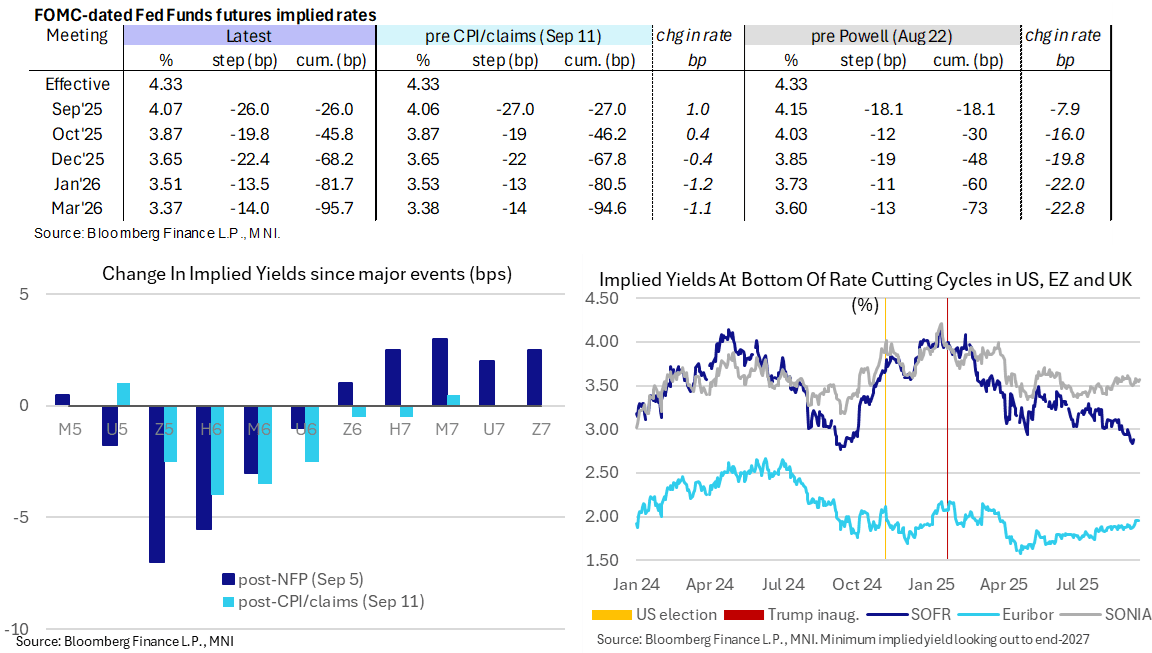The width and height of the screenshot is (1152, 653).
Task: Click the -22.8 rate change cell
Action: point(1064,208)
